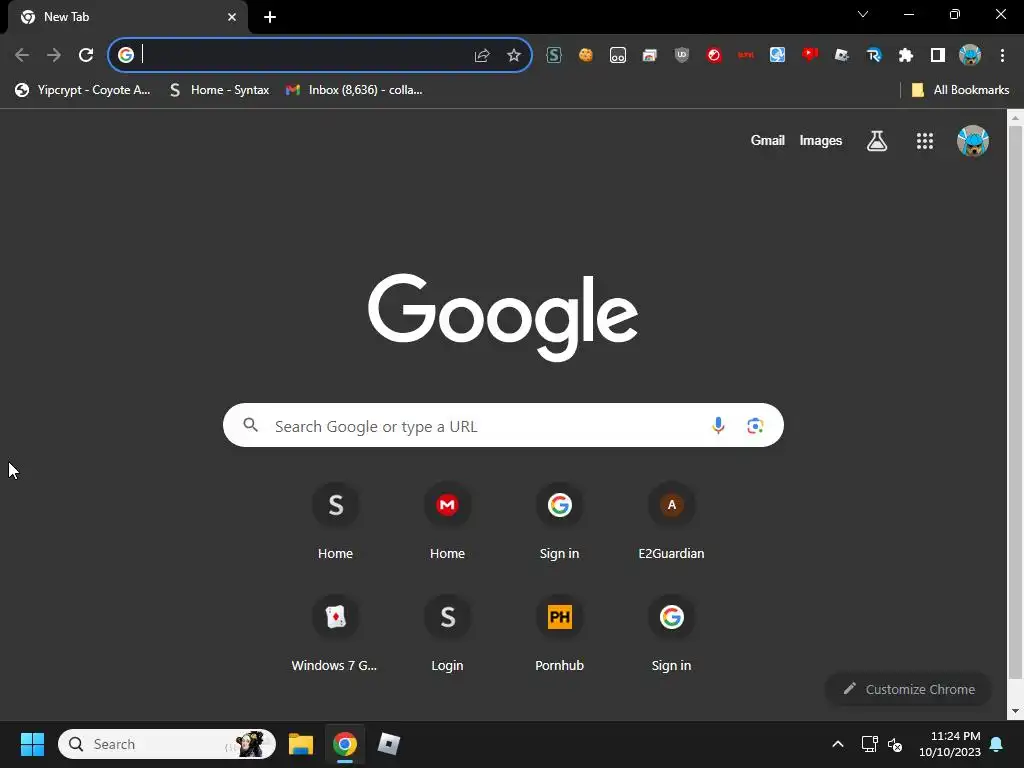Image resolution: width=1024 pixels, height=768 pixels.
Task: Start voice search with the microphone
Action: pyautogui.click(x=718, y=426)
